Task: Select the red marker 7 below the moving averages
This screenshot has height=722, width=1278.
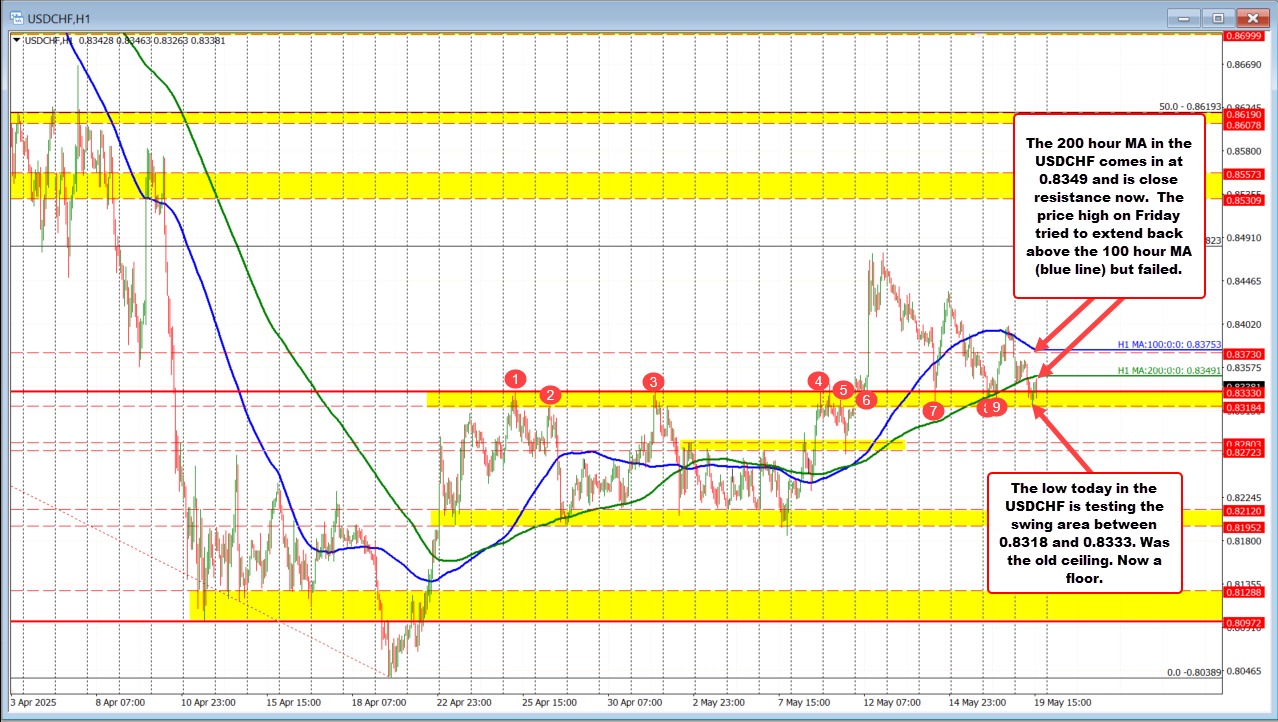Action: pyautogui.click(x=934, y=410)
